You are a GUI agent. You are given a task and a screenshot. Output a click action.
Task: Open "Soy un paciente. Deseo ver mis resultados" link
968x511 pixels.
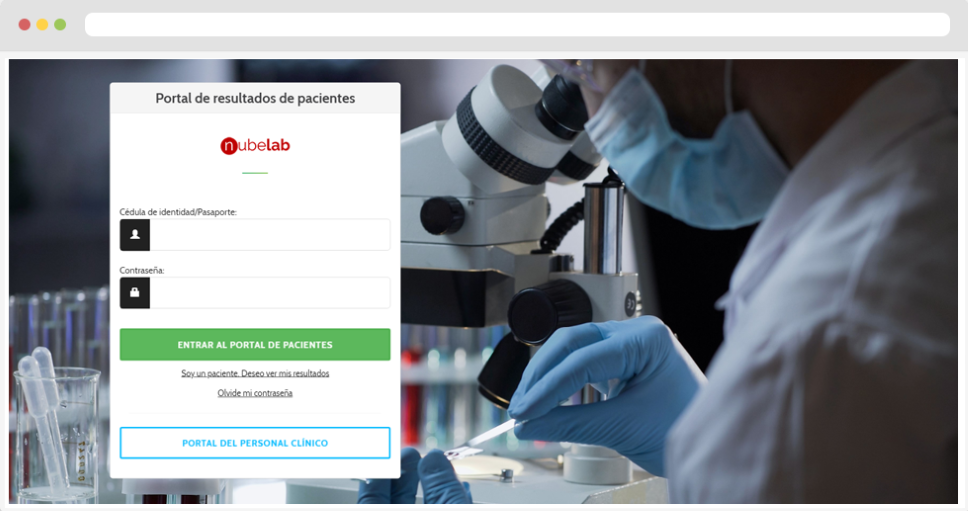(x=255, y=373)
